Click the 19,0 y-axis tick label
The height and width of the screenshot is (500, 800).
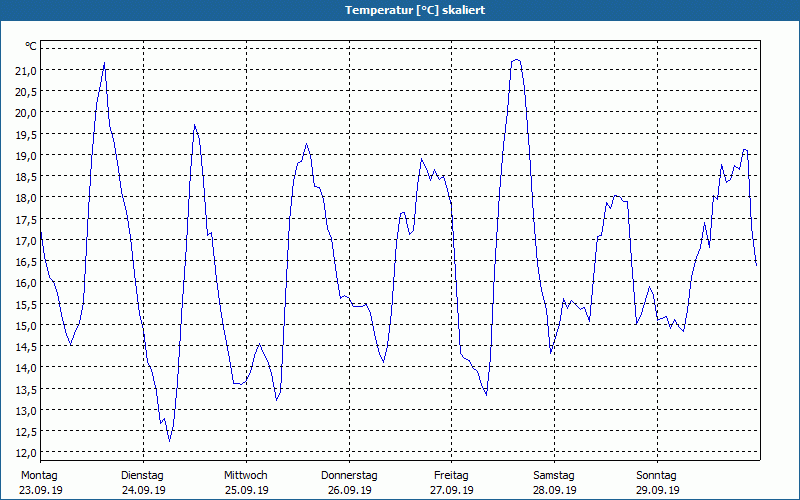(26, 156)
